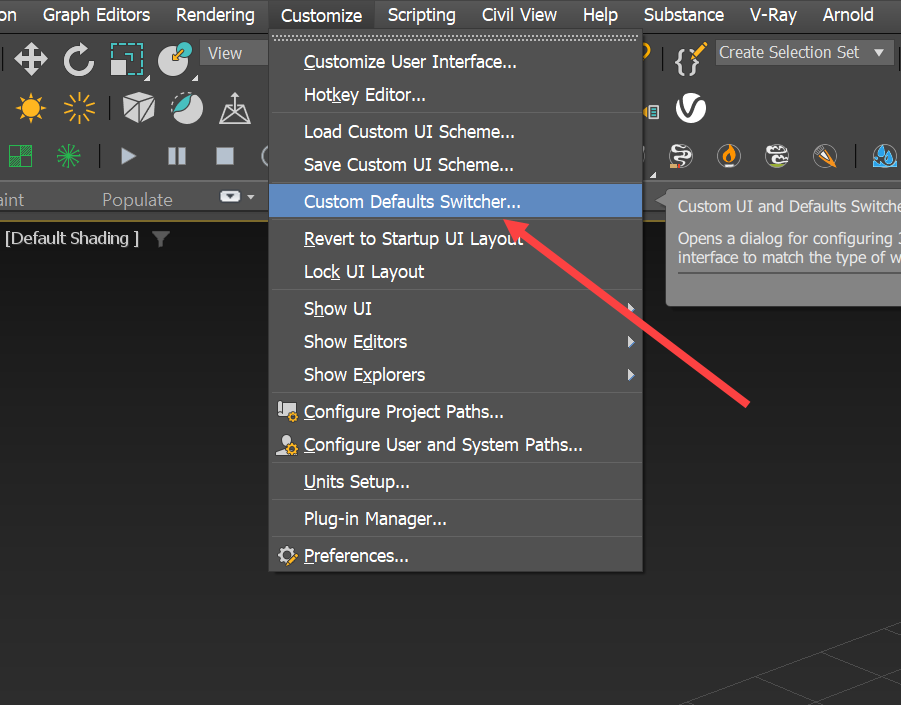Choose Customize User Interface
901x705 pixels.
coord(456,61)
